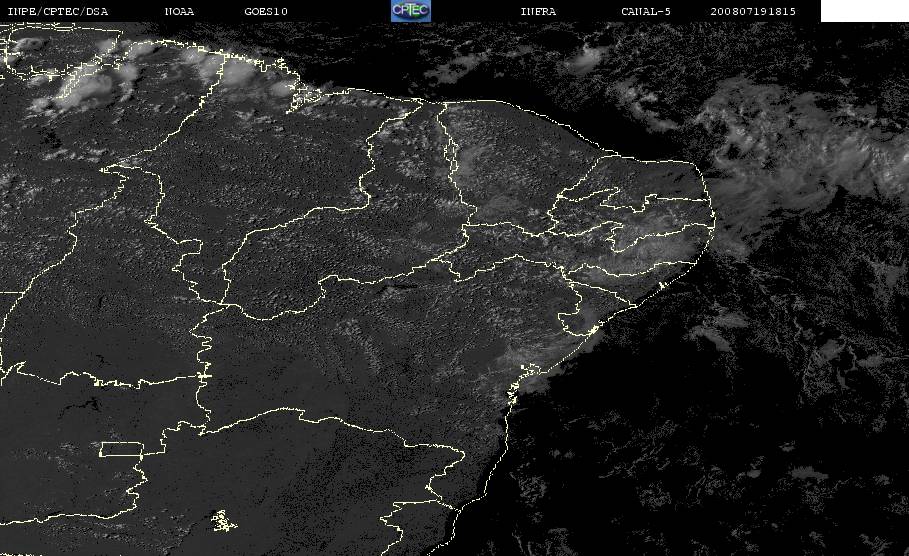Click the CPTEC logo in header
Viewport: 909px width, 556px height.
(x=410, y=10)
